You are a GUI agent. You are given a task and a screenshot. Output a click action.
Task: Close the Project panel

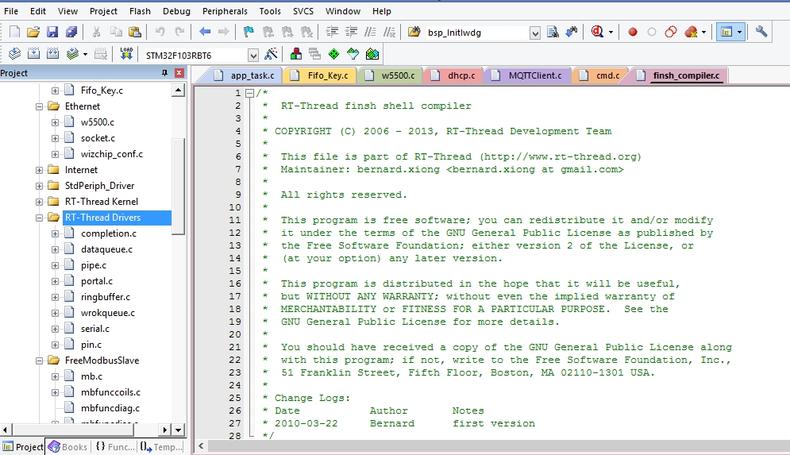(x=179, y=73)
